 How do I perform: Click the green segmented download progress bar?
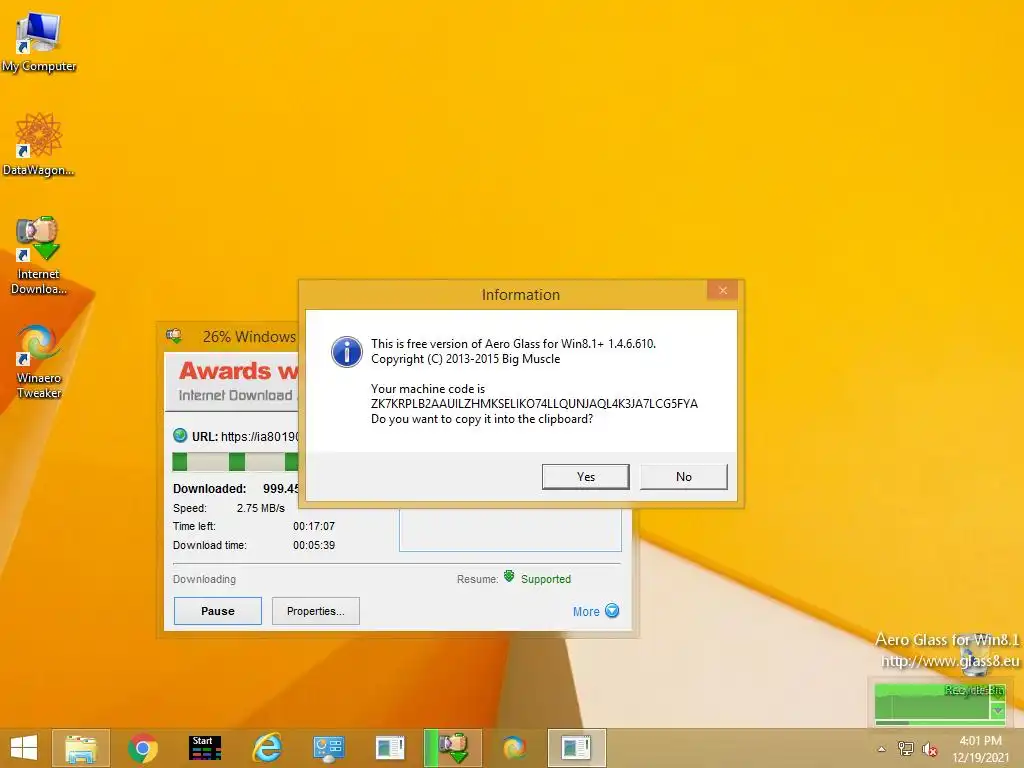pyautogui.click(x=235, y=462)
